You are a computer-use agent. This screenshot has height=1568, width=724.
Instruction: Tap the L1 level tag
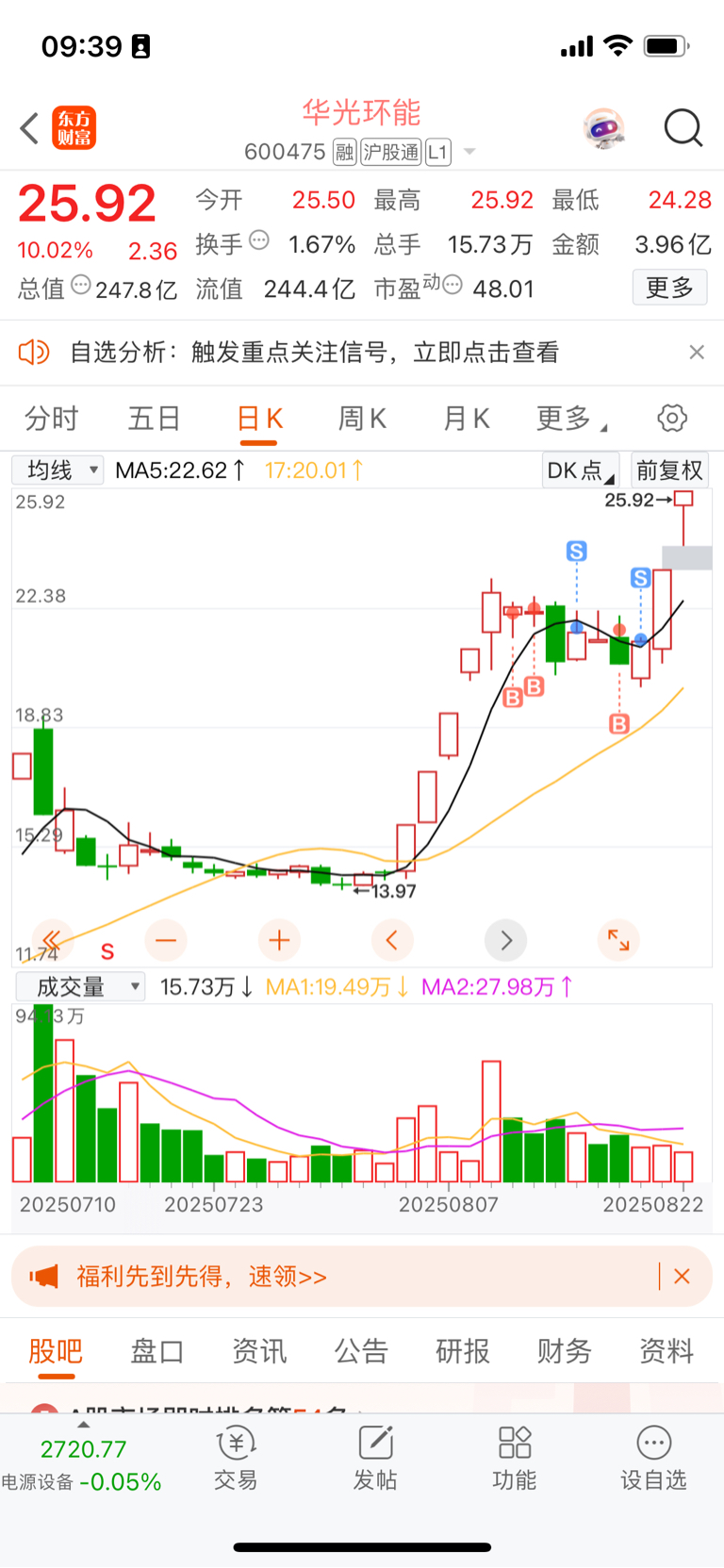(x=438, y=152)
